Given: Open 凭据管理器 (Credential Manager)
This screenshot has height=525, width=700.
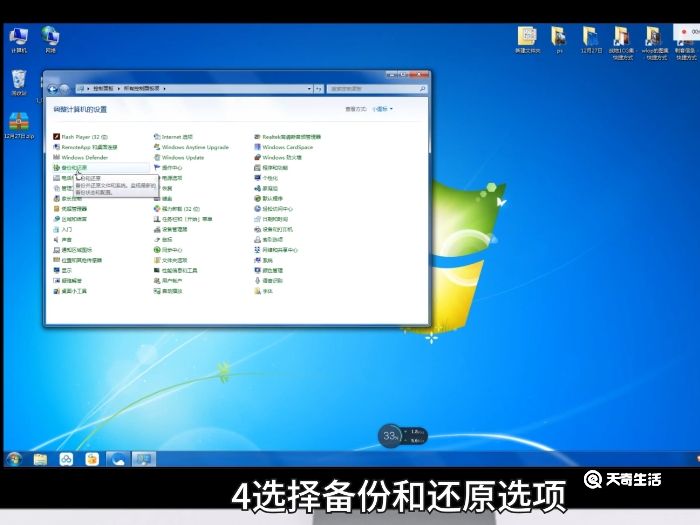Looking at the screenshot, I should (x=70, y=209).
